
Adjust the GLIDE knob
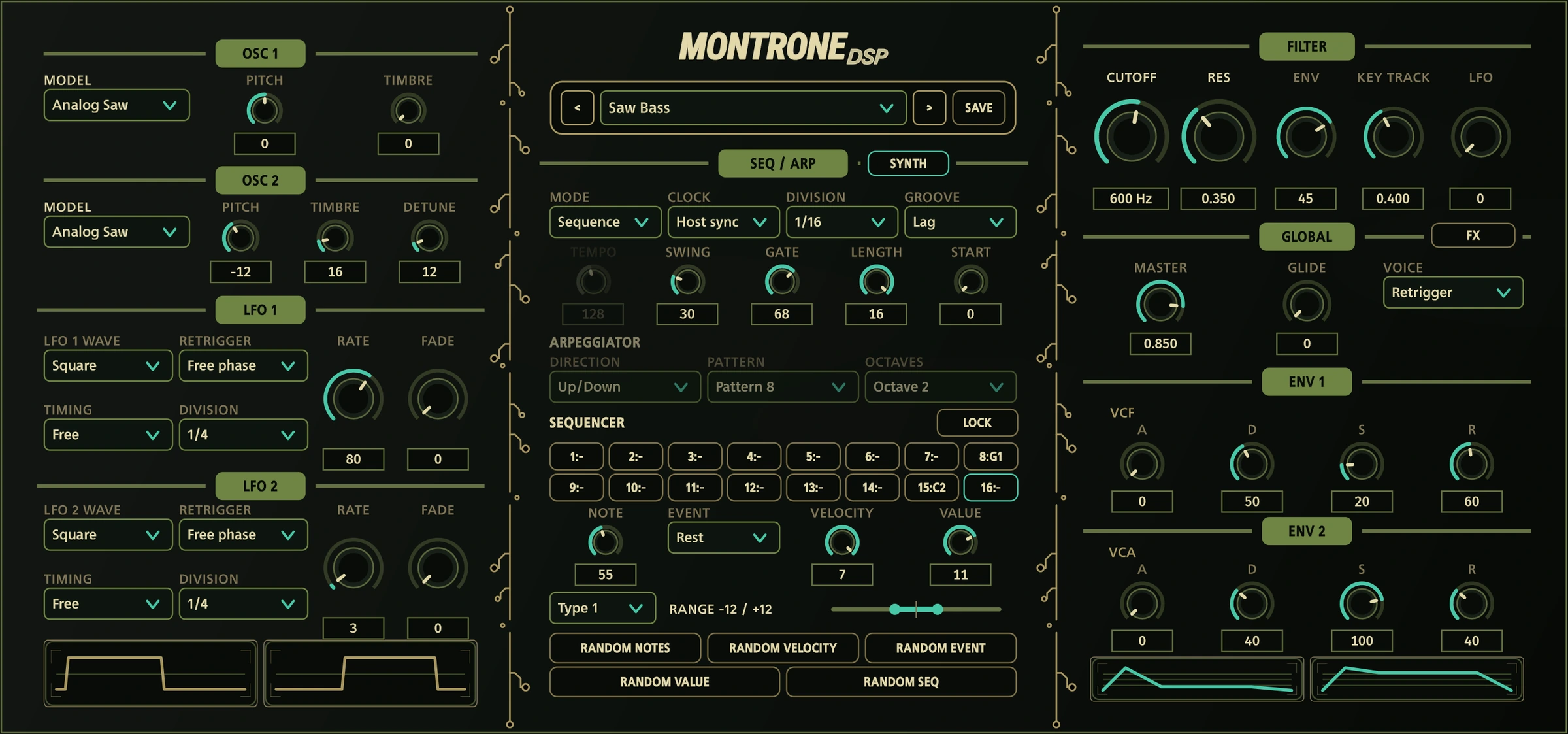point(1307,303)
